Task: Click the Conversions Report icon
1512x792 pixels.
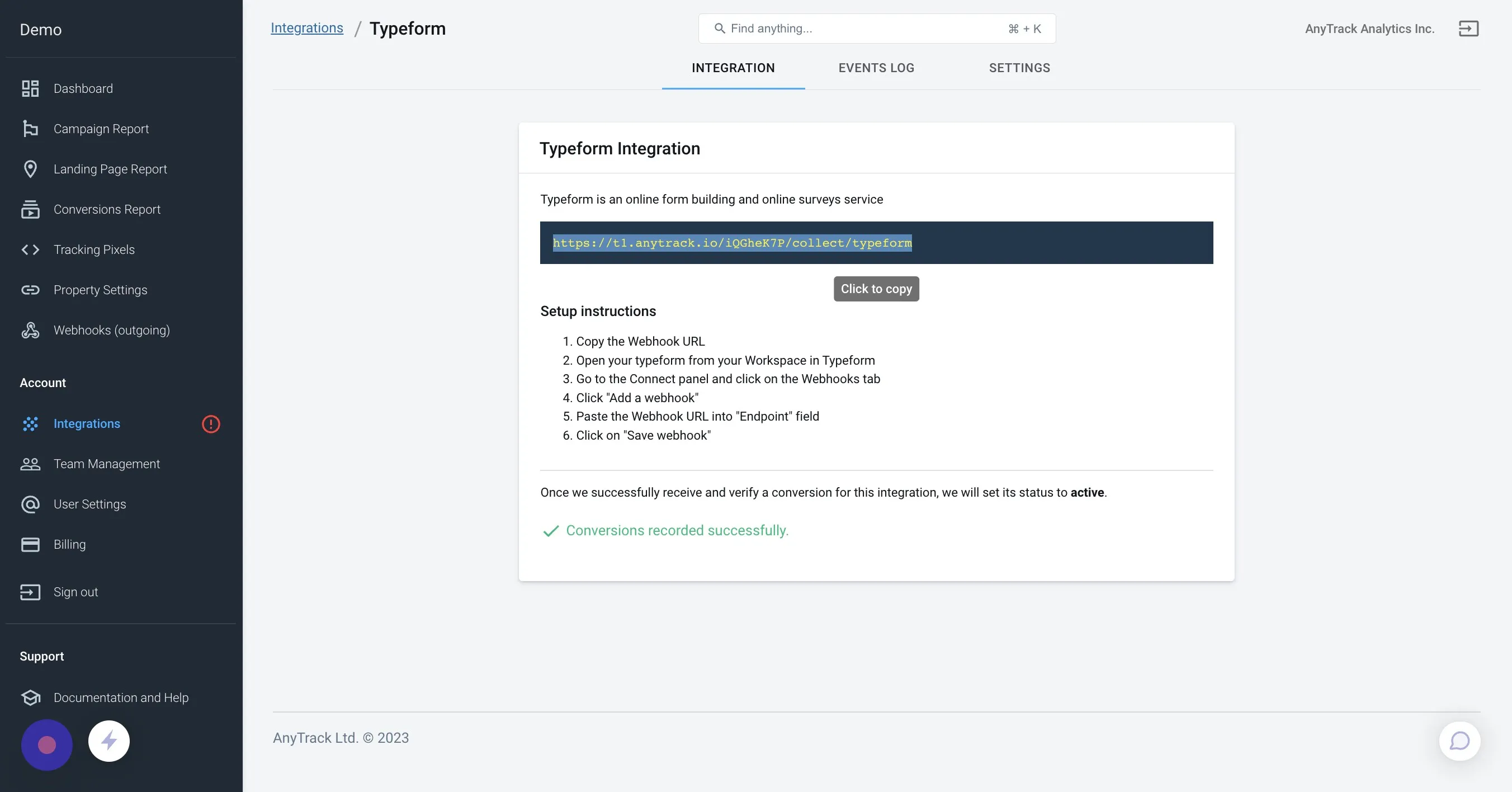Action: [30, 209]
